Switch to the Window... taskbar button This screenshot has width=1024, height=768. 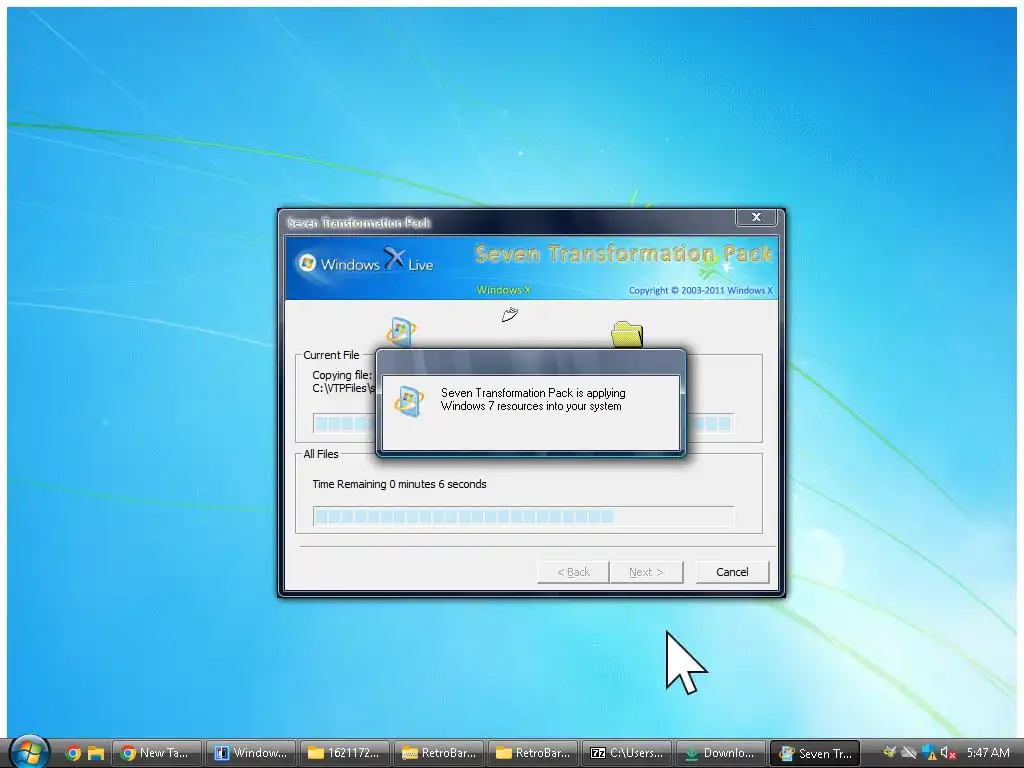(251, 753)
